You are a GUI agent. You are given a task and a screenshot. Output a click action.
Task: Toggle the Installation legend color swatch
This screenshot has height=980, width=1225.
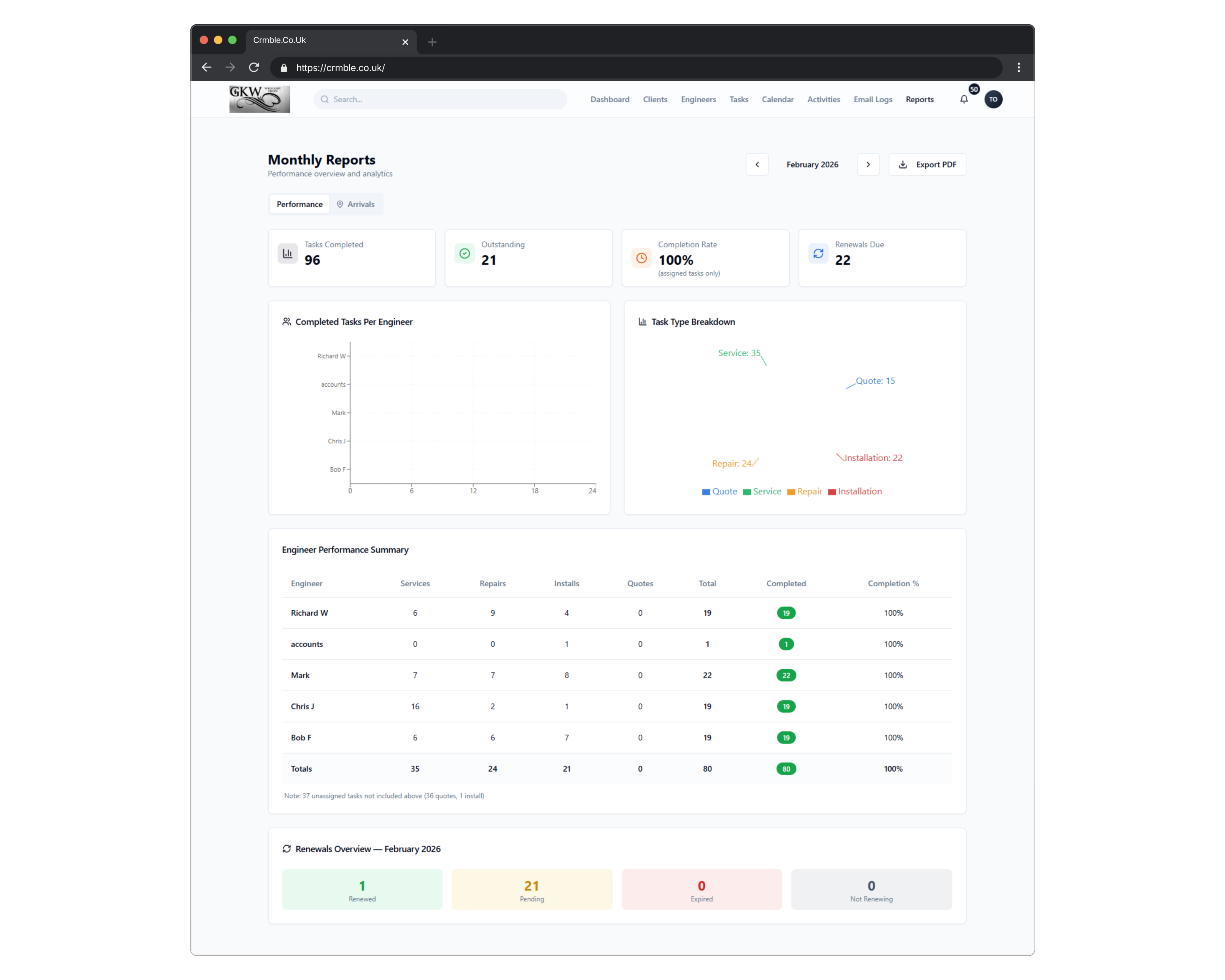click(832, 492)
